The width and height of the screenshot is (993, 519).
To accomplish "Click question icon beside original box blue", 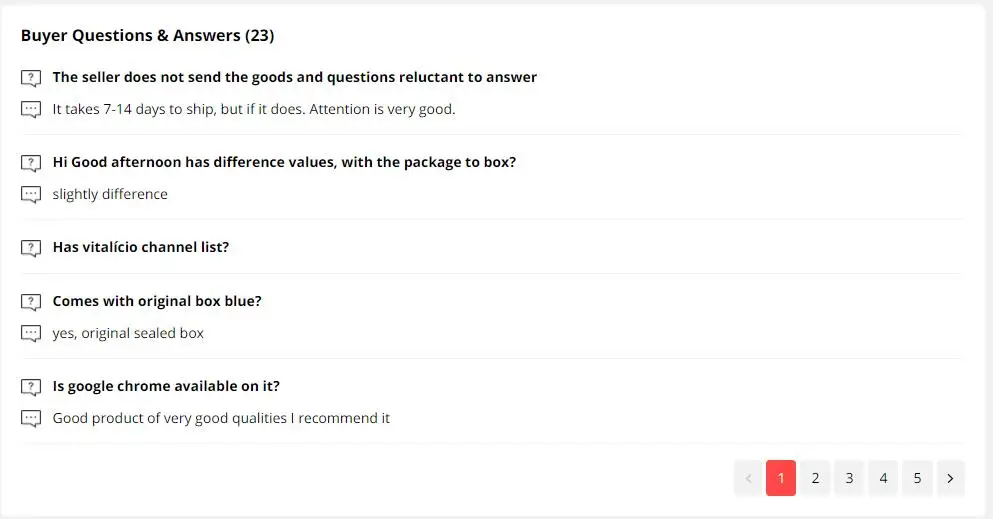I will 31,302.
